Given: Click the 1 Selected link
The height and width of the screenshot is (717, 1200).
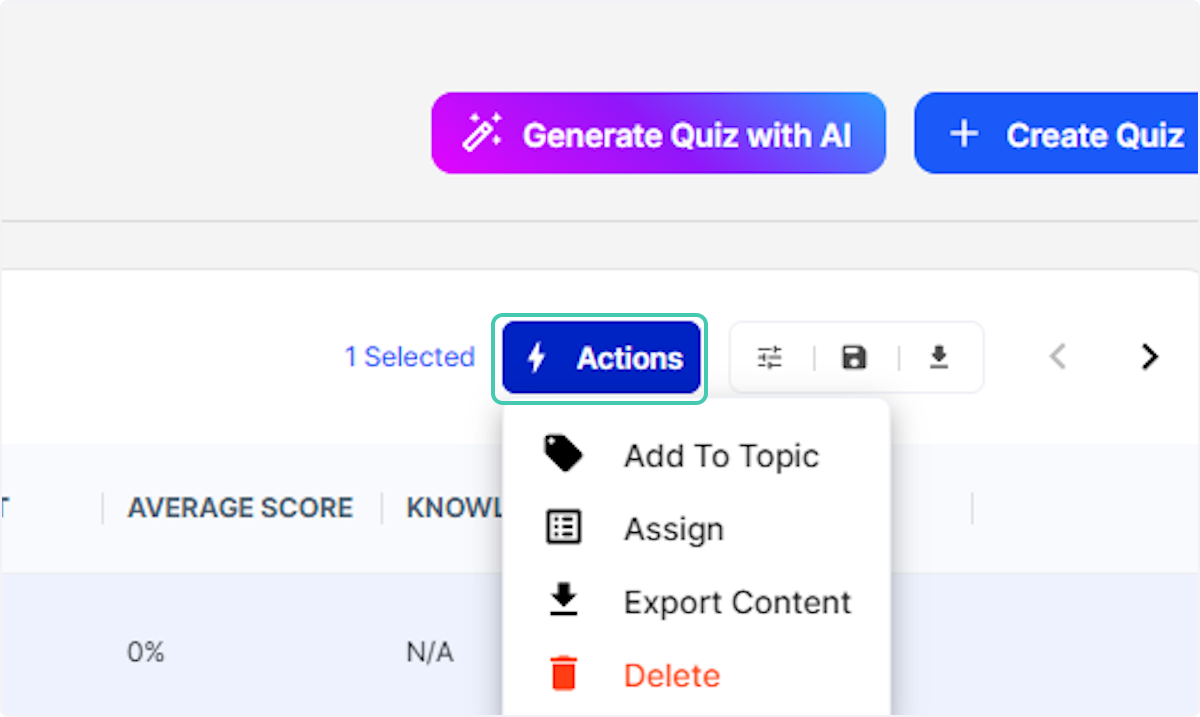Looking at the screenshot, I should [410, 357].
